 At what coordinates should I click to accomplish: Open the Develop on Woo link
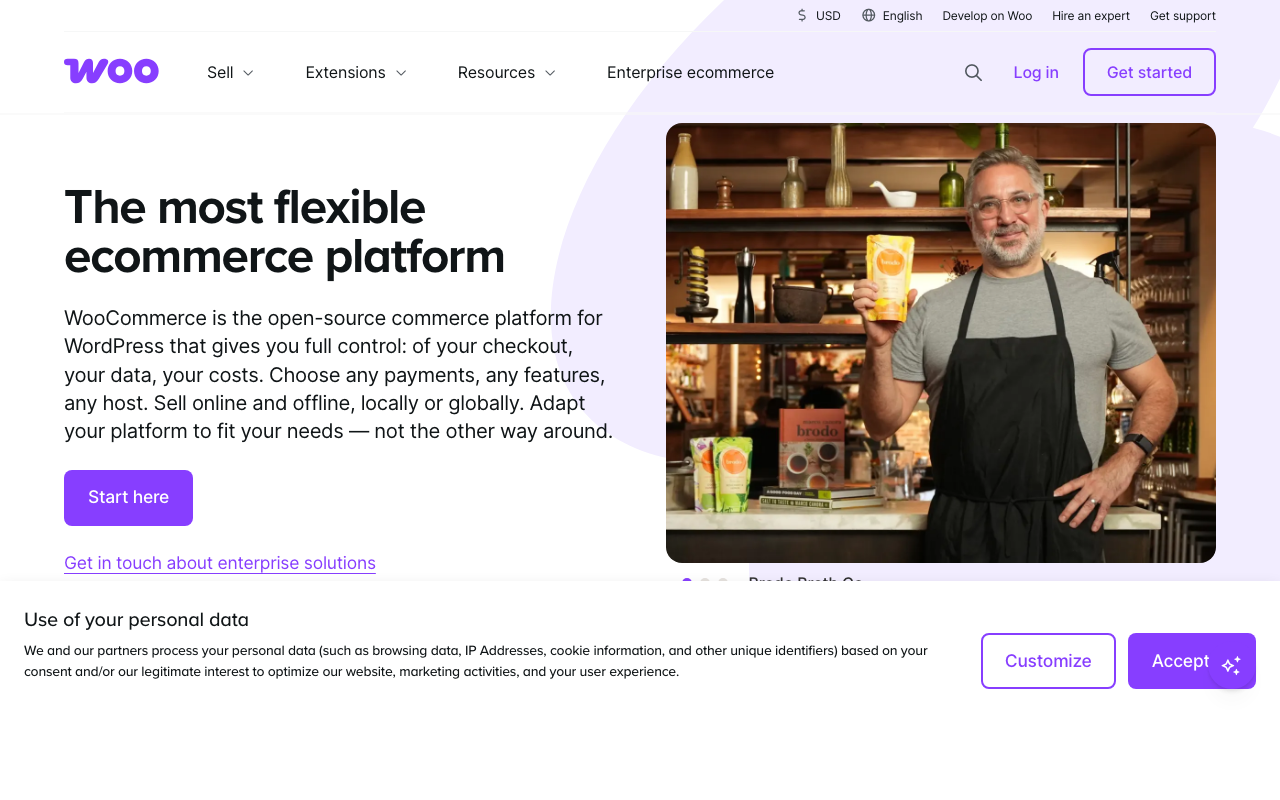pos(987,15)
